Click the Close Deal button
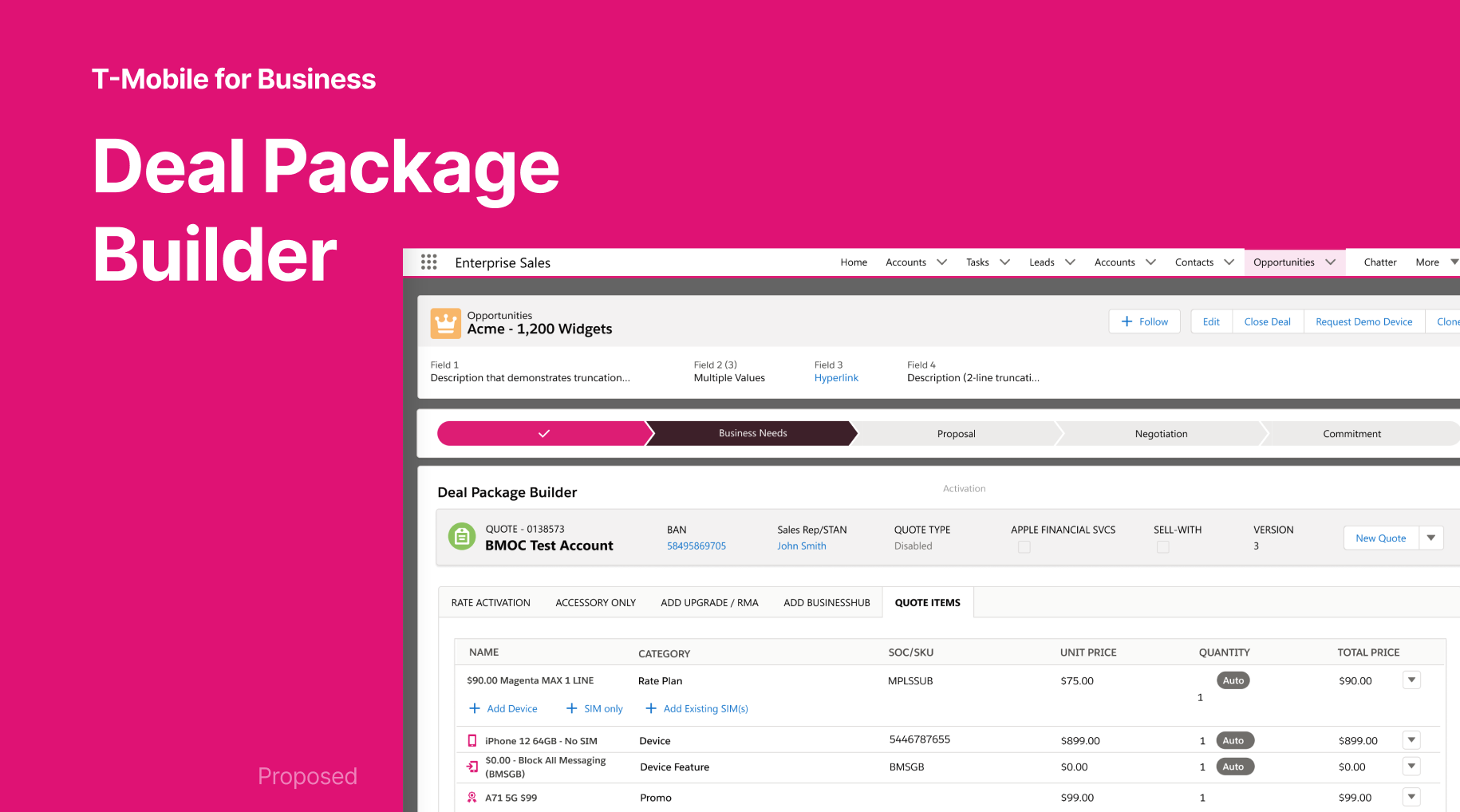Image resolution: width=1460 pixels, height=812 pixels. (1267, 321)
